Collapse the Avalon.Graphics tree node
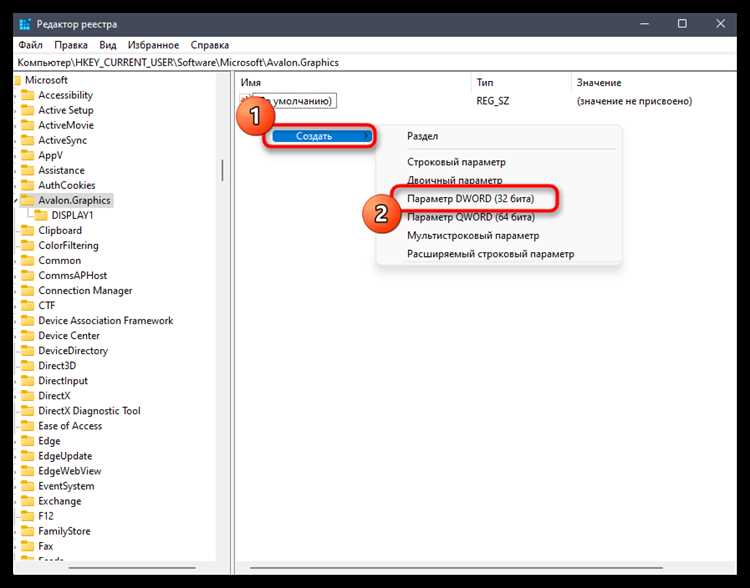The image size is (750, 588). pyautogui.click(x=16, y=200)
